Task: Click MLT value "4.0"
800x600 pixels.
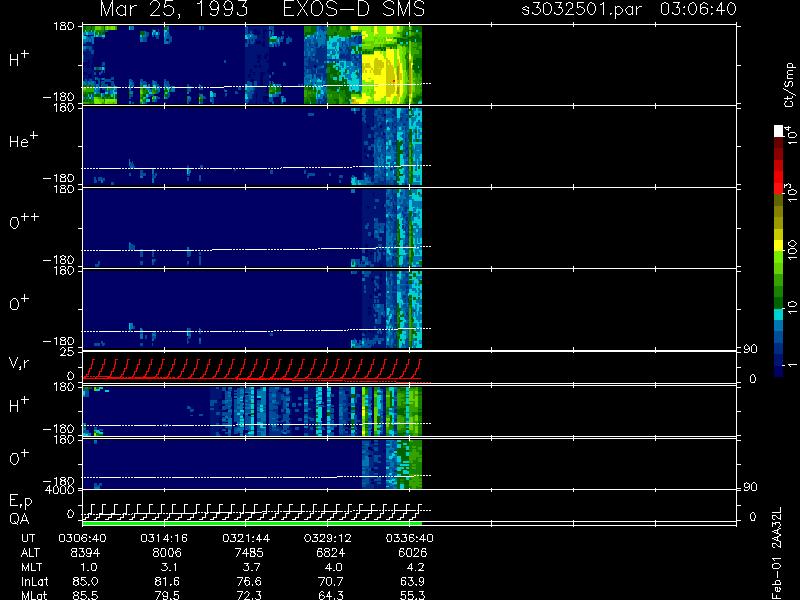Action: [333, 567]
